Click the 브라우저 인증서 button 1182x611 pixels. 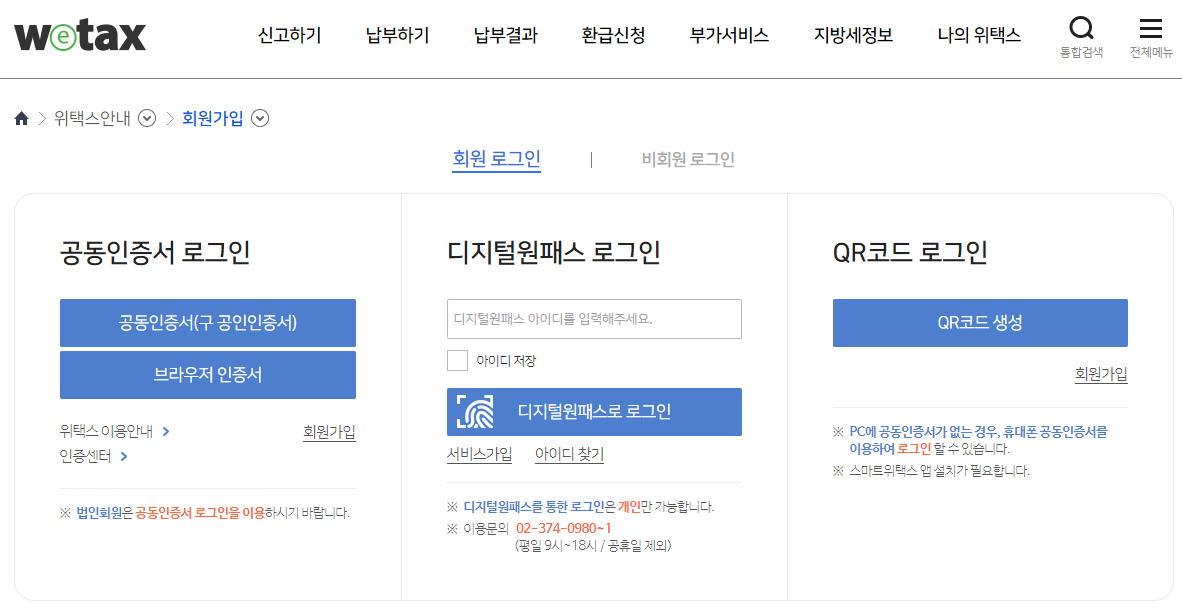(208, 374)
